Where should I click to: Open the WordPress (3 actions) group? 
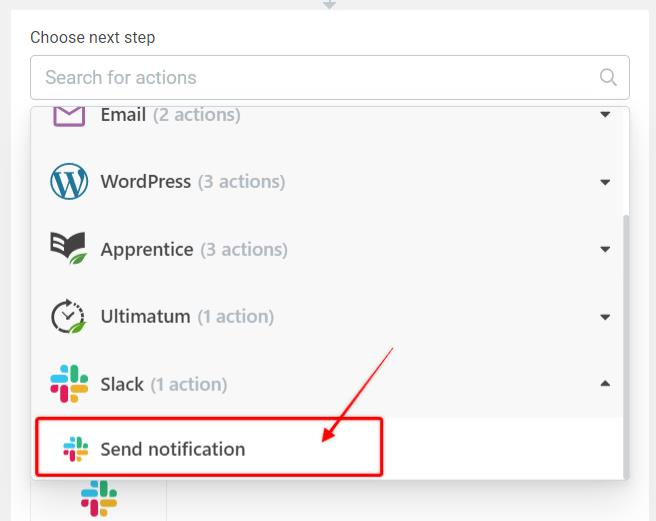(192, 182)
